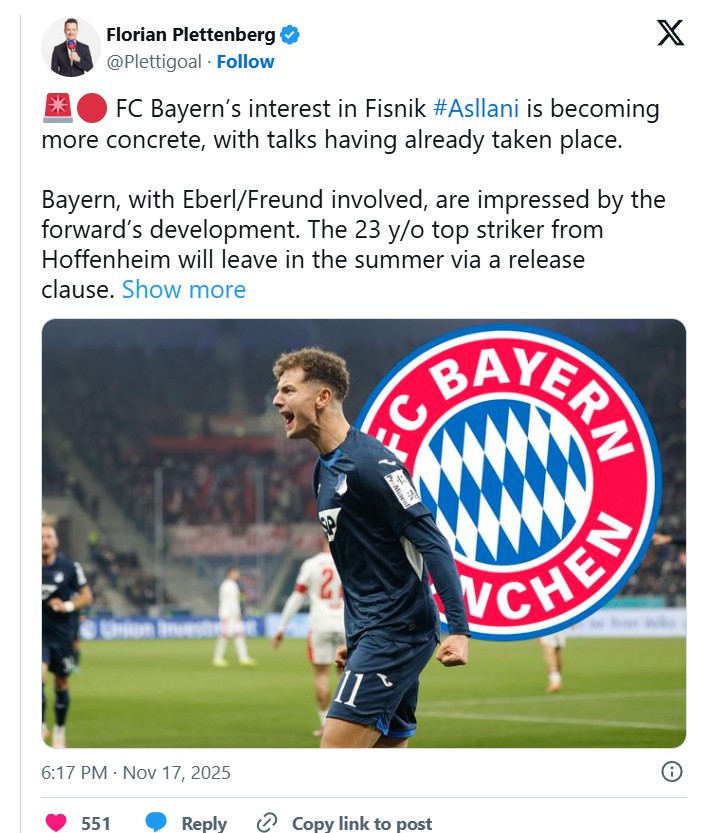Click the blue verified badge
Image resolution: width=705 pixels, height=833 pixels.
coord(290,35)
